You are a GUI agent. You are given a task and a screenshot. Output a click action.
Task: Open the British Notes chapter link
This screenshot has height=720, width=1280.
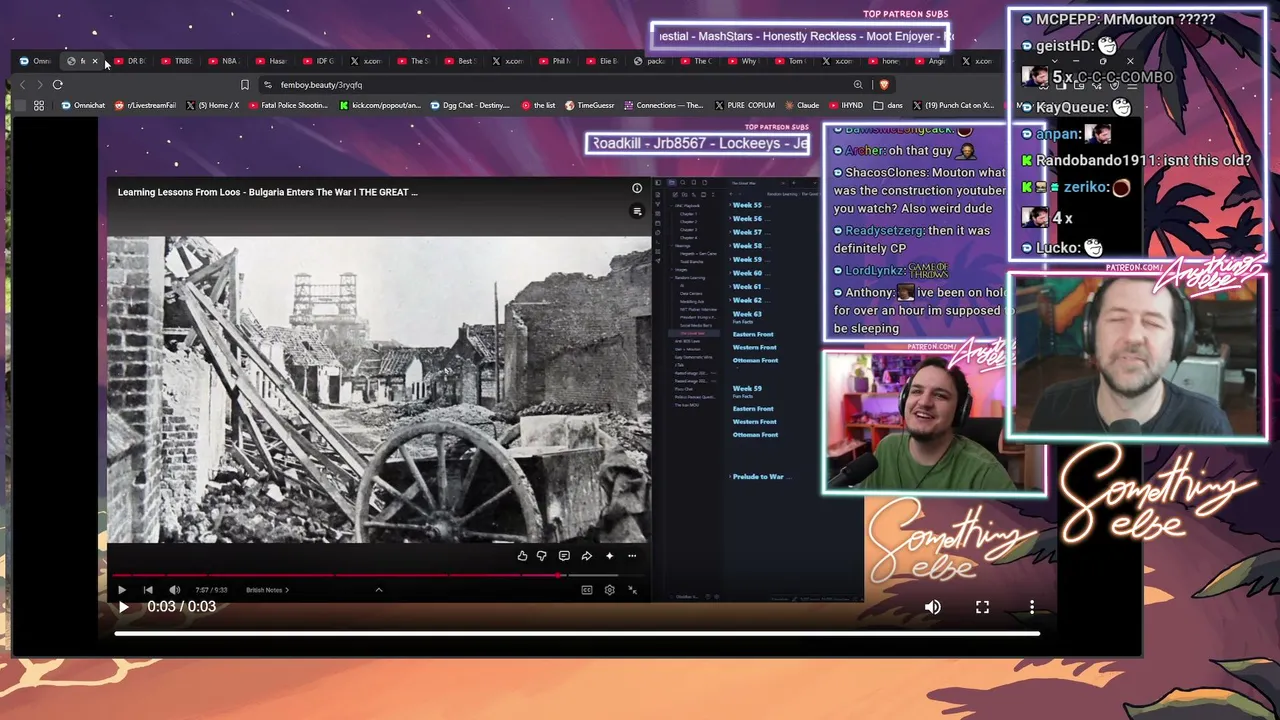tap(267, 590)
